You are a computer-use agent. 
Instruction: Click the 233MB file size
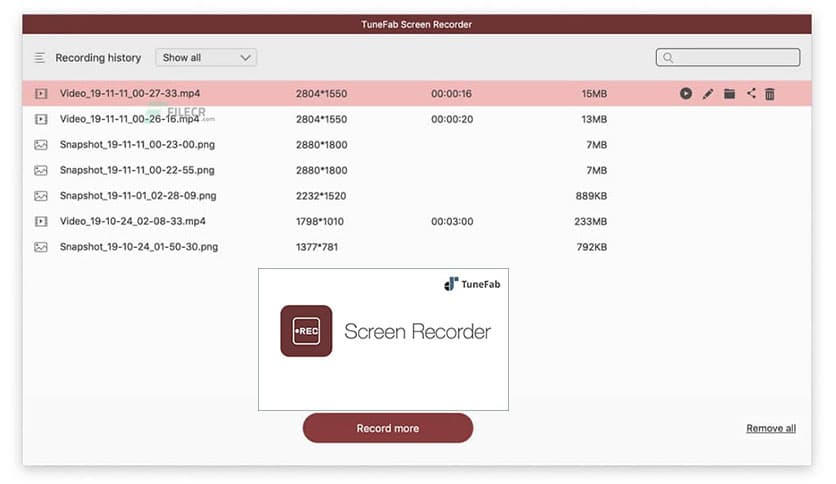(590, 221)
